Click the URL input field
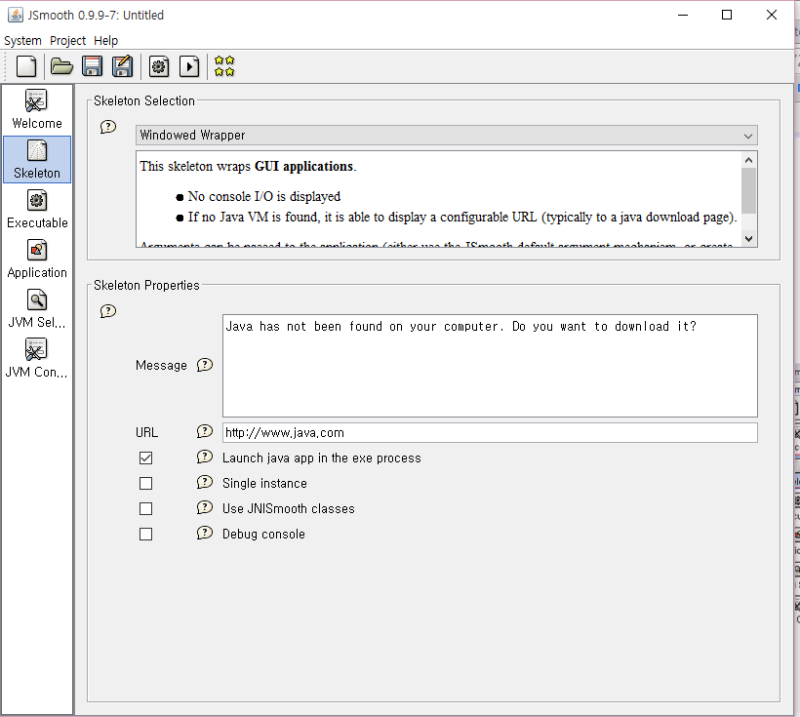Screen dimensions: 800x717 490,433
